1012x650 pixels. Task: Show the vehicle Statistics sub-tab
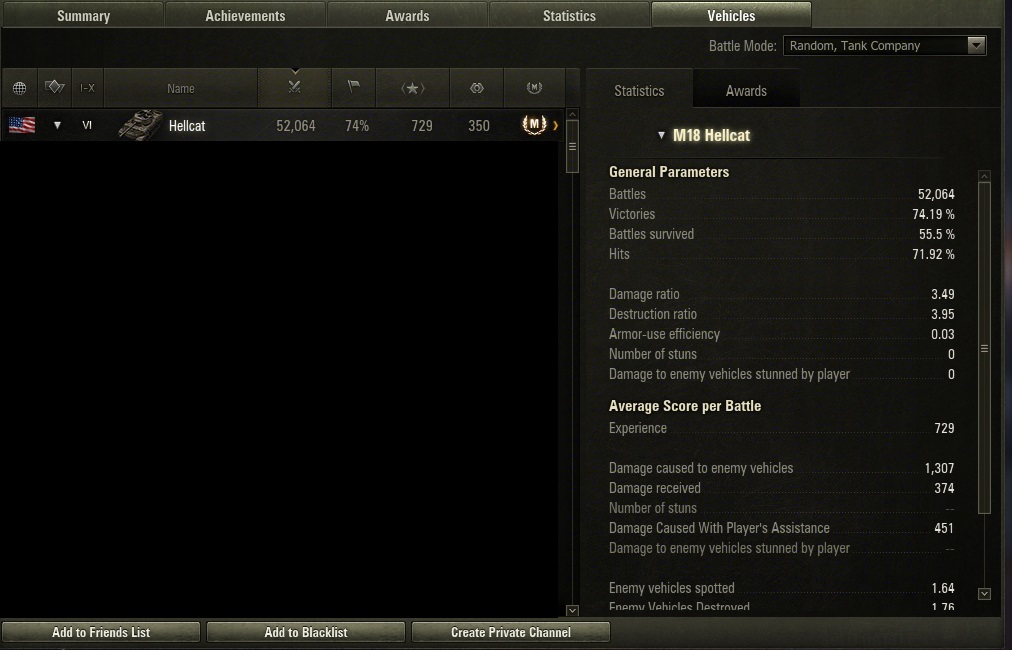(639, 90)
